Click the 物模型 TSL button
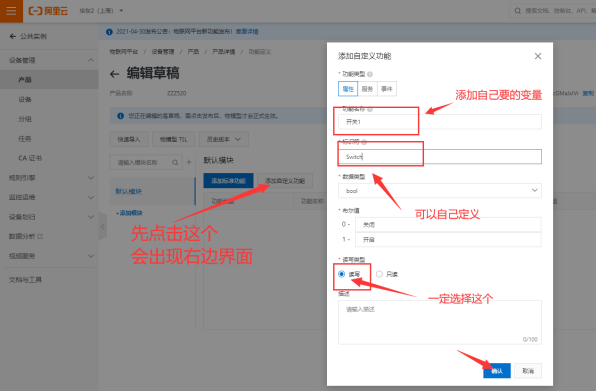Viewport: 597px width, 391px height. [x=174, y=139]
